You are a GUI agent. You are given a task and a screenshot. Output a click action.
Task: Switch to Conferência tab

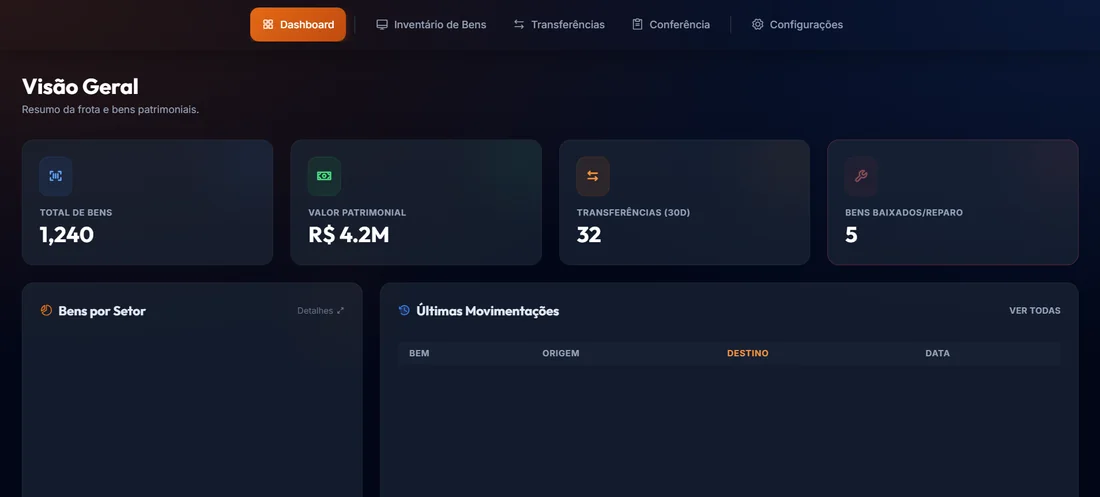point(671,25)
